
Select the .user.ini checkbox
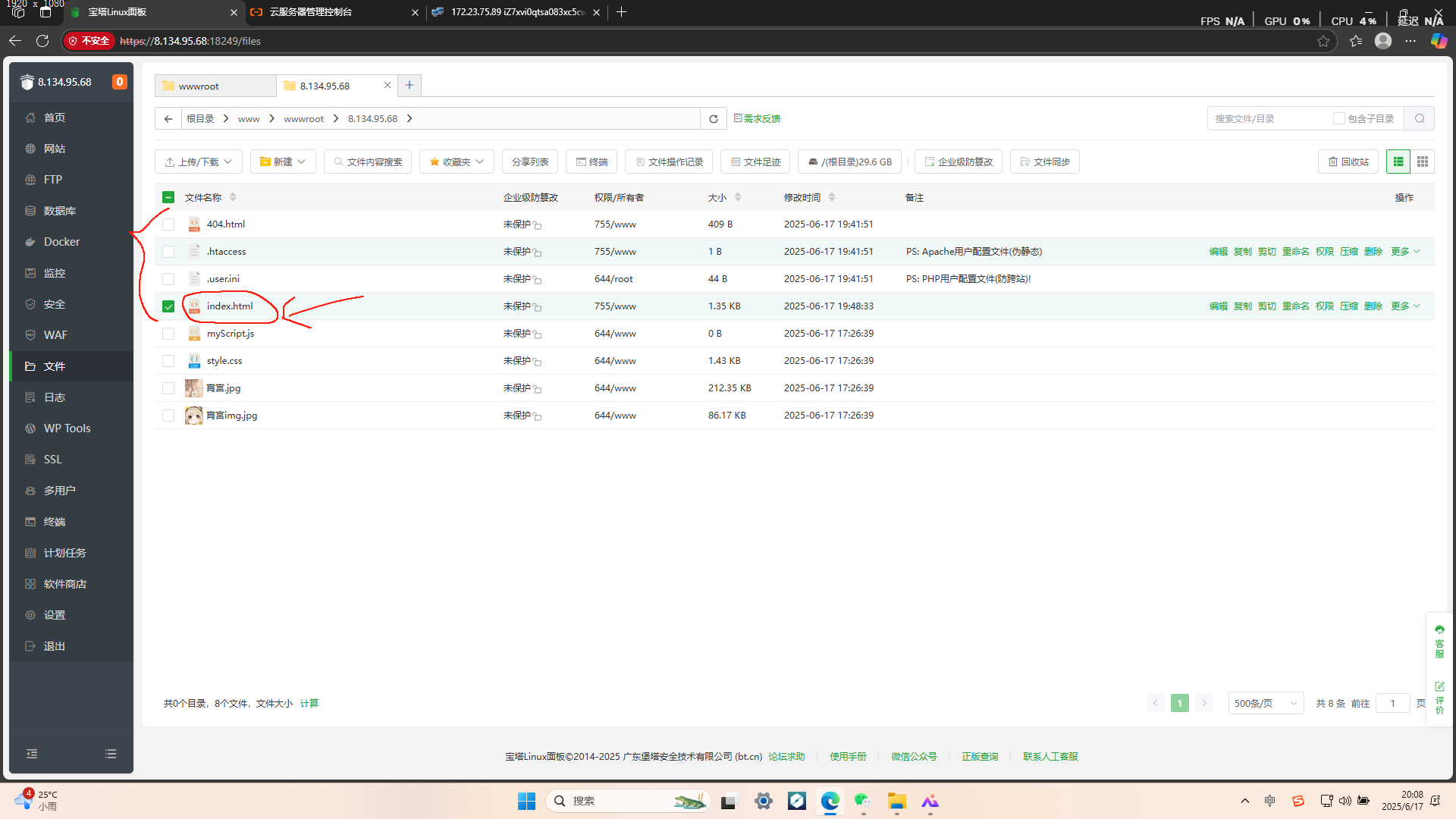tap(168, 279)
